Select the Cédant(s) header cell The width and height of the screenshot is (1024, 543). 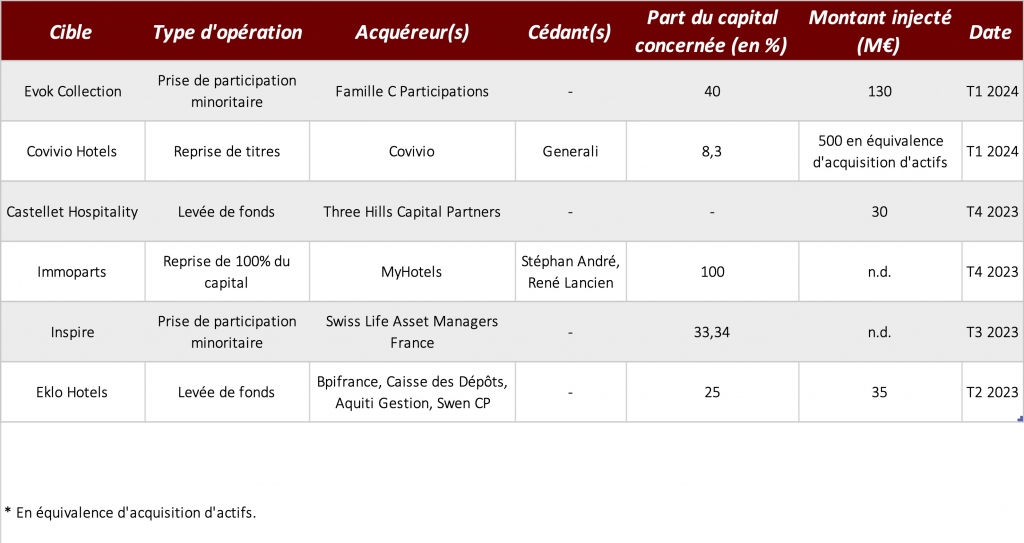click(x=570, y=31)
